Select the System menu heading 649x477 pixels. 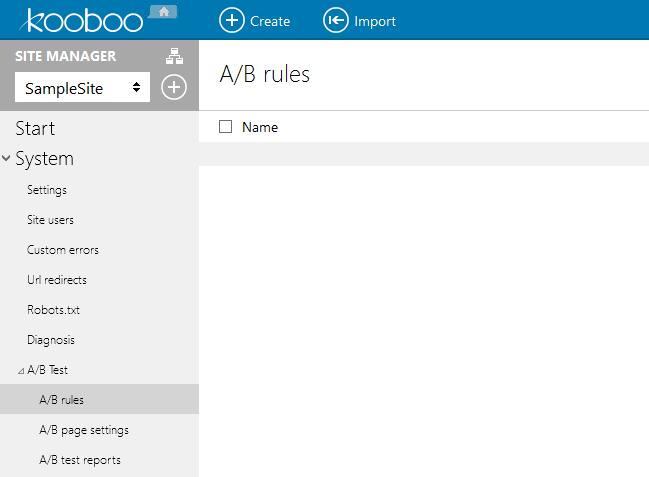[45, 159]
